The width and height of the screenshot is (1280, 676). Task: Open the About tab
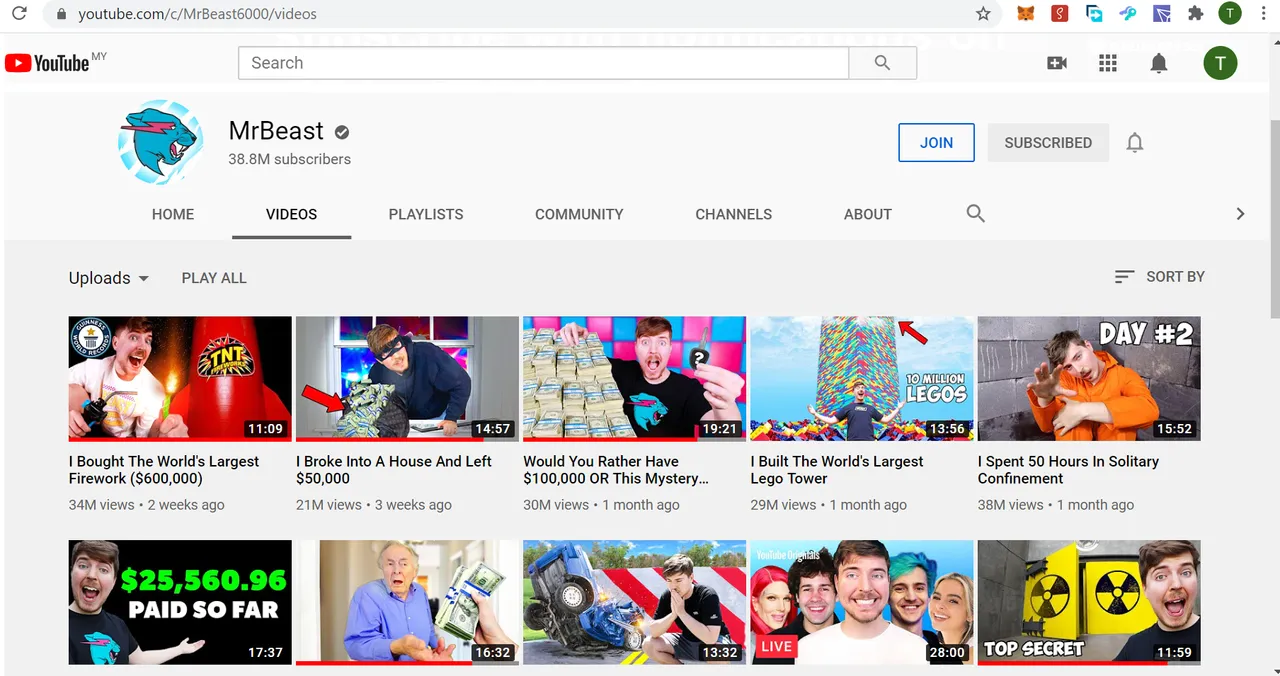(x=867, y=214)
